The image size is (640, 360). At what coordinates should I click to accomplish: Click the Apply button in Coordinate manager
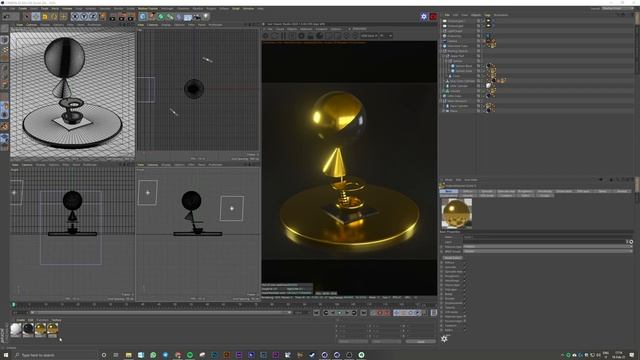pos(420,341)
